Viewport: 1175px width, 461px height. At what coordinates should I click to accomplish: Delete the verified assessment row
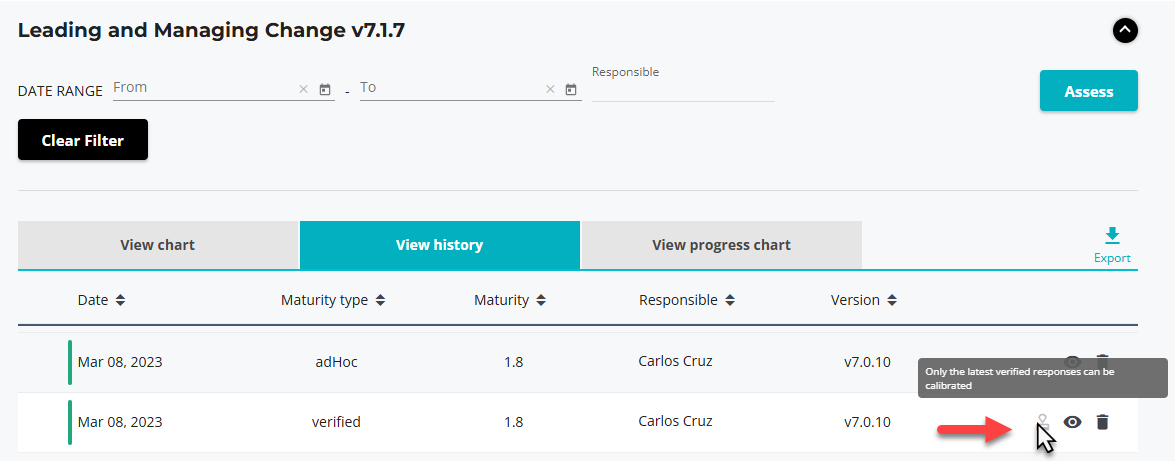pos(1102,422)
